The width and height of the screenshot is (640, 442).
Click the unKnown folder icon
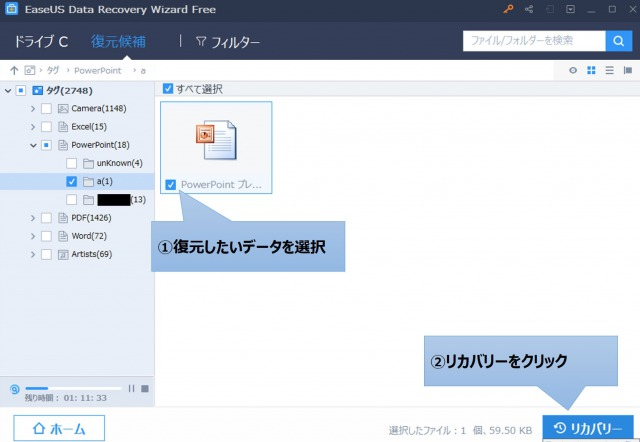(88, 163)
